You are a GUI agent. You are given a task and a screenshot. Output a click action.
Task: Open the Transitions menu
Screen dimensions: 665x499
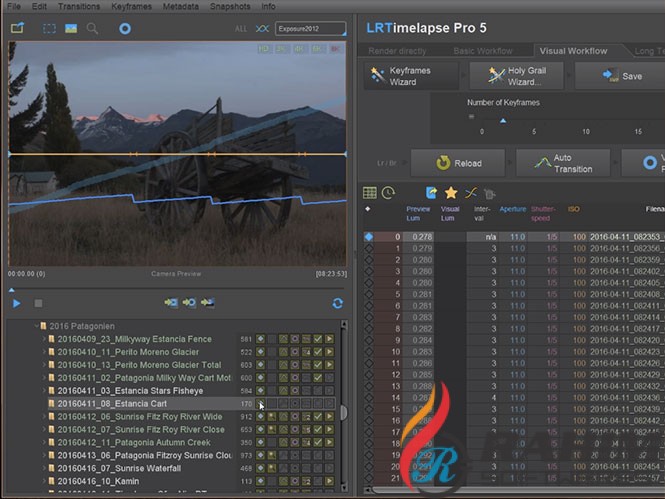pos(79,6)
